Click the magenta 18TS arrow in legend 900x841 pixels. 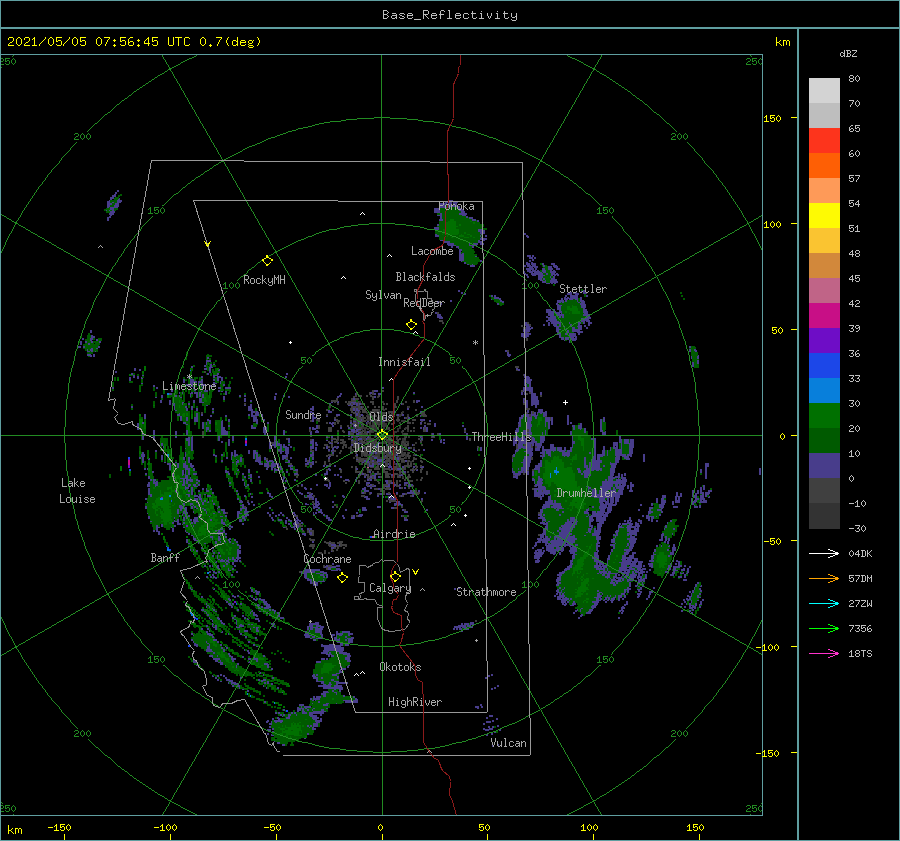coord(824,653)
